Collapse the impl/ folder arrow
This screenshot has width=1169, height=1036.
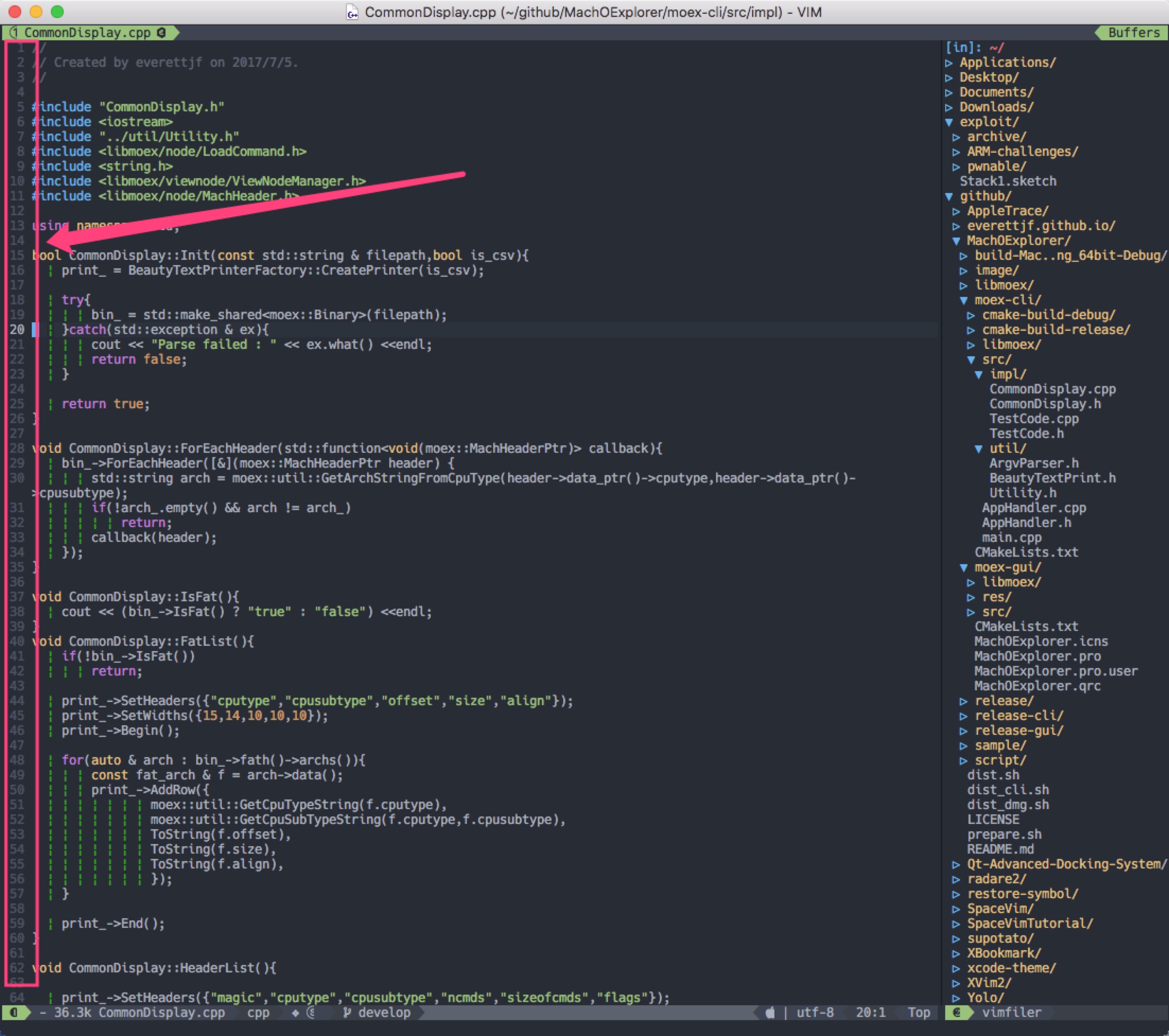click(x=979, y=374)
